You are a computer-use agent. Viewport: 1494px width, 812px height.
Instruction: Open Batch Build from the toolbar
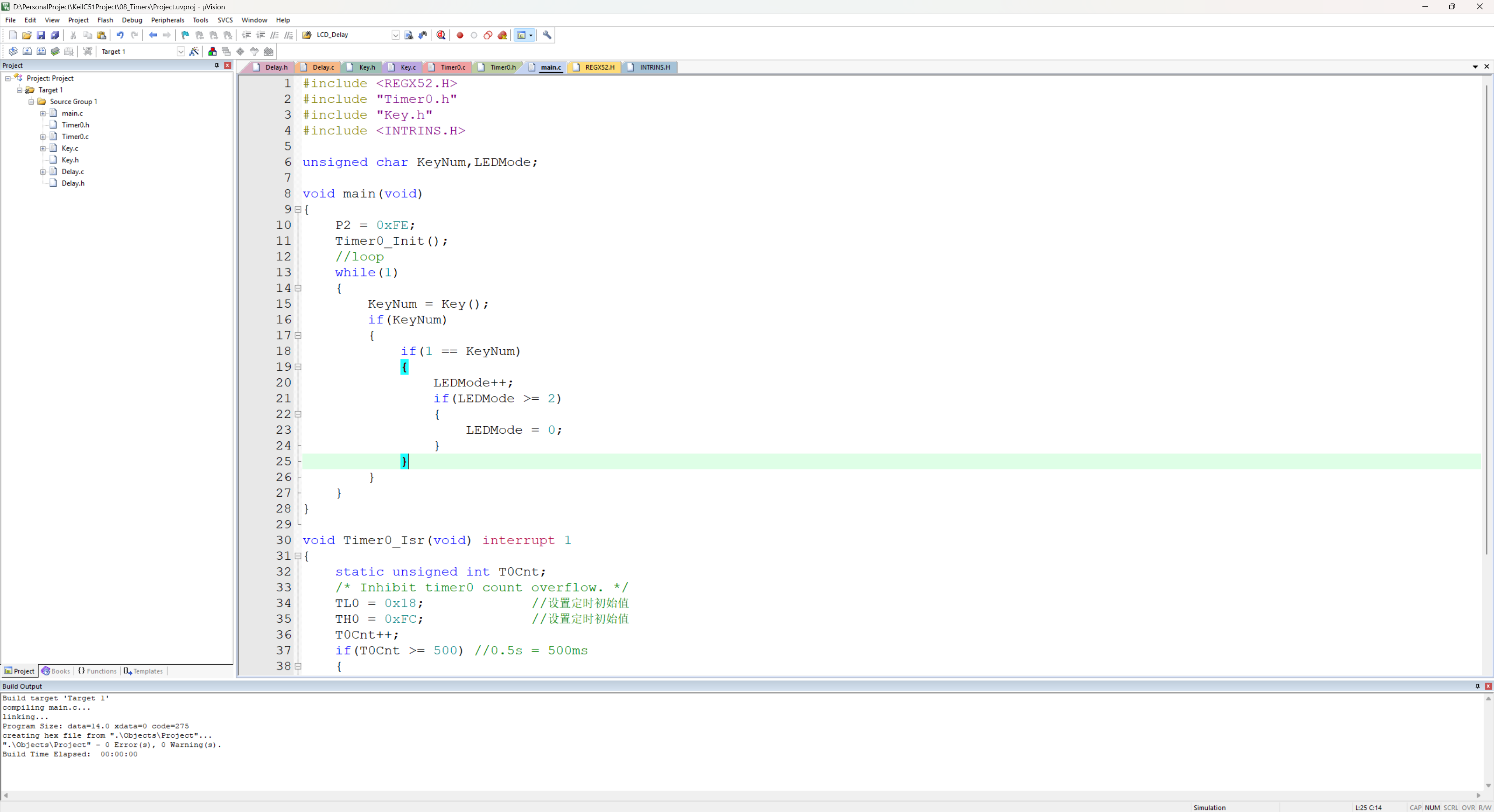[55, 51]
